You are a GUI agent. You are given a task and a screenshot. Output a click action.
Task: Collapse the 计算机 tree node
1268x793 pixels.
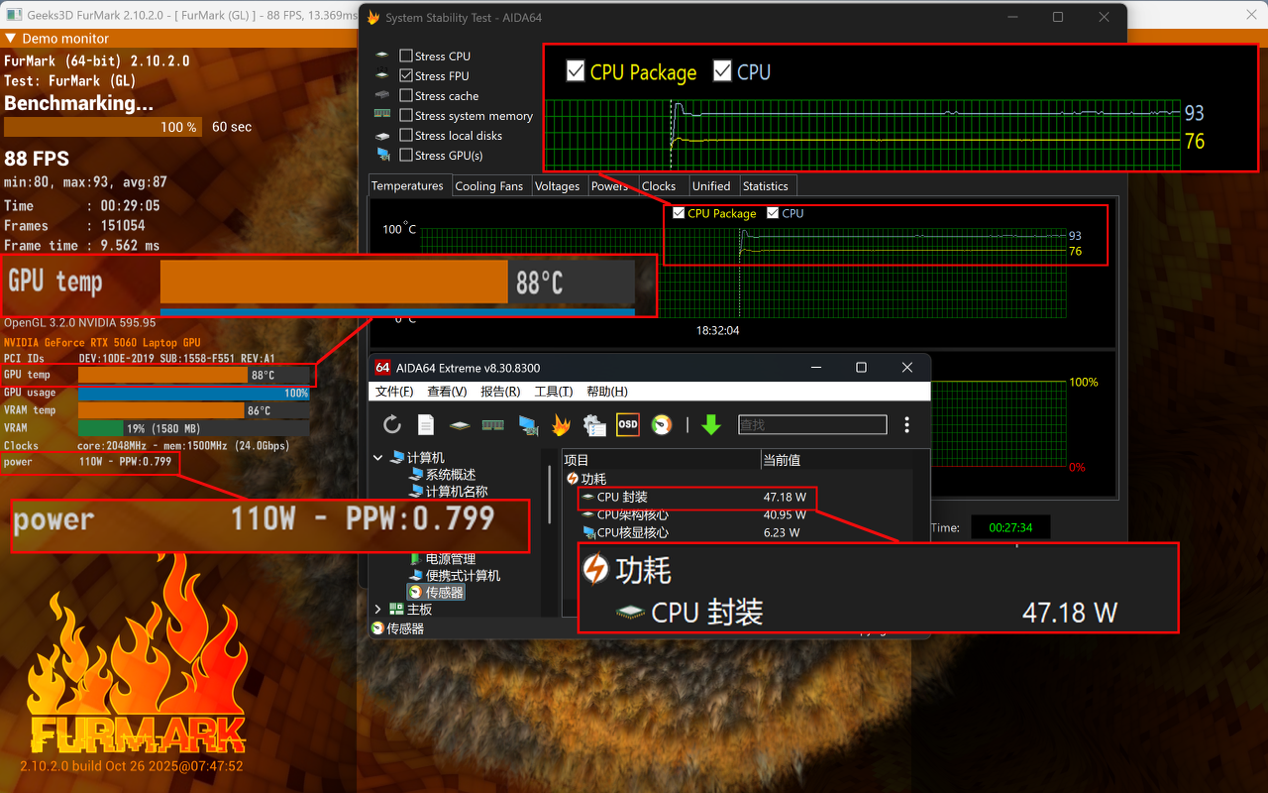(378, 457)
